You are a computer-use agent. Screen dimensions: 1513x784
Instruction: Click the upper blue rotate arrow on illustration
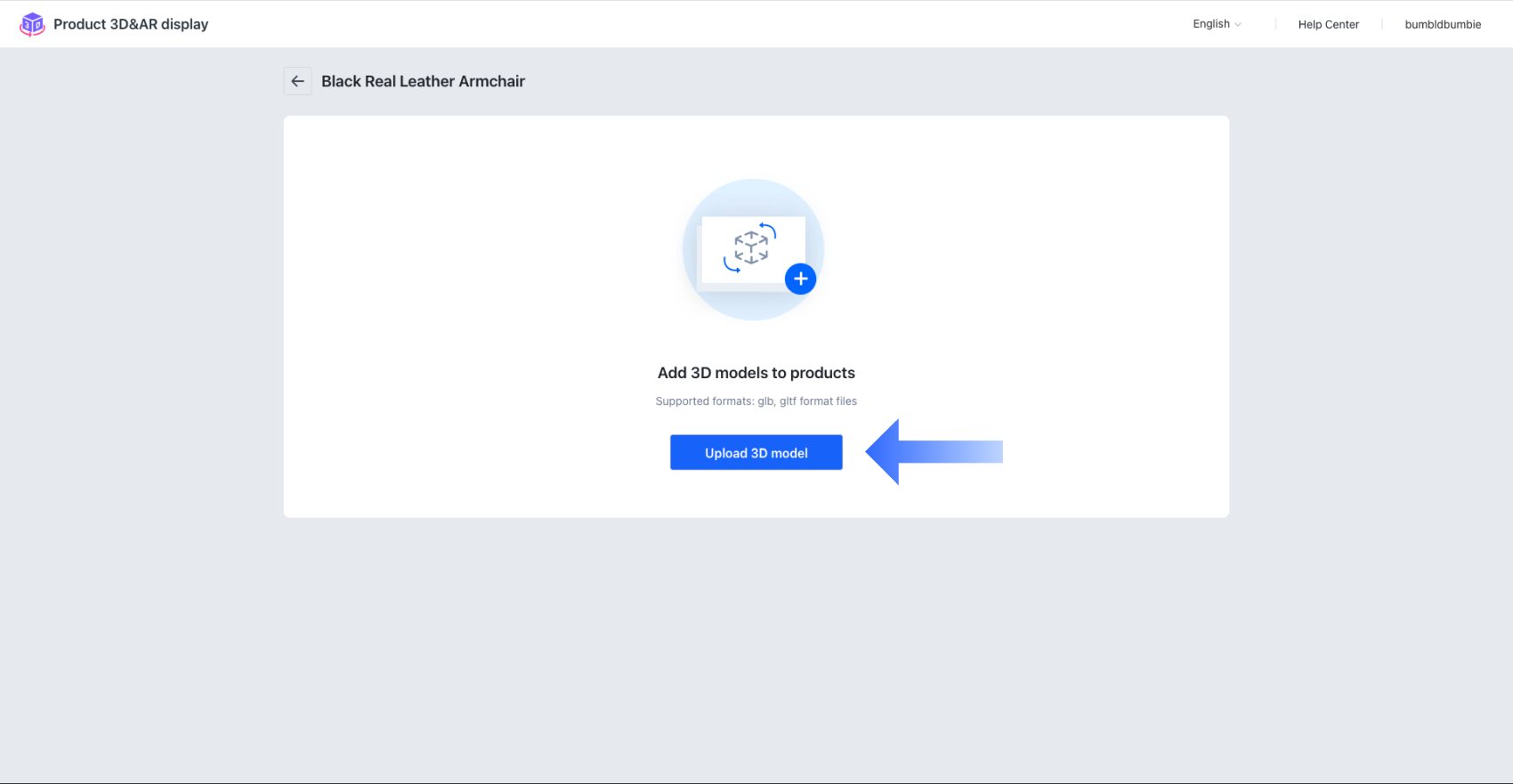(768, 230)
